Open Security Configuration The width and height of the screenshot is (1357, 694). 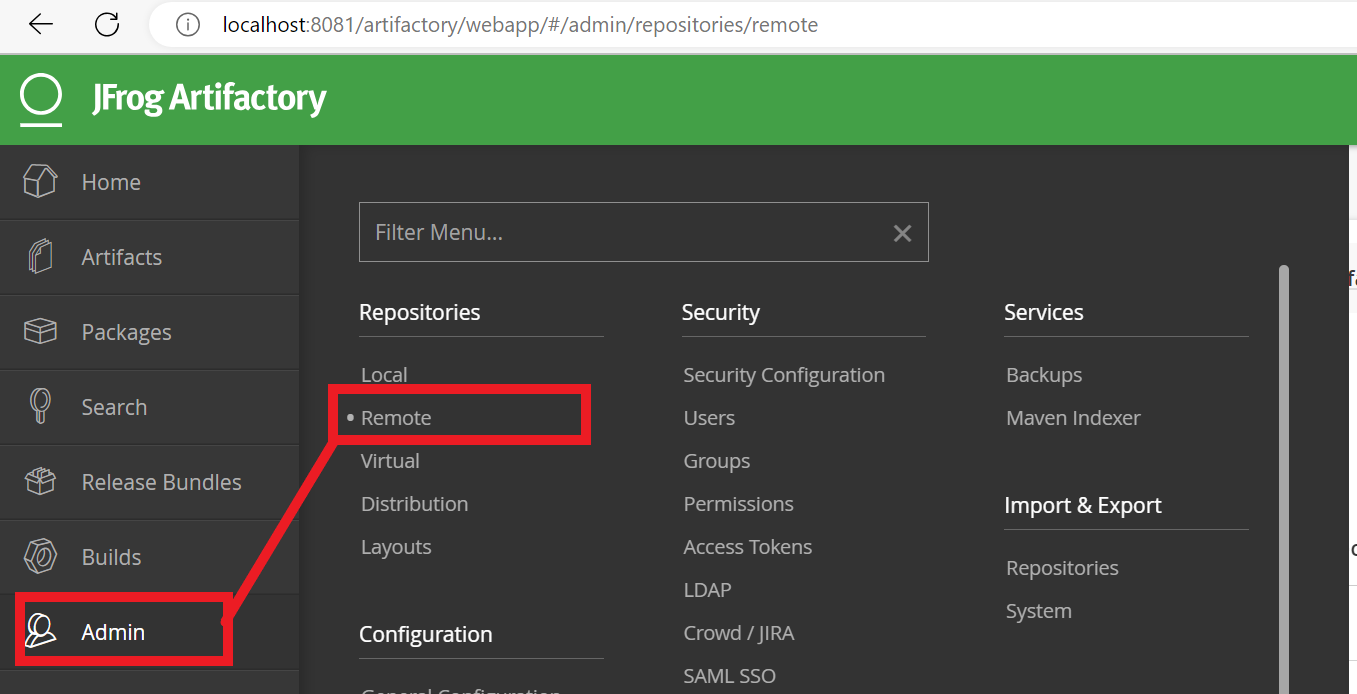click(x=784, y=375)
